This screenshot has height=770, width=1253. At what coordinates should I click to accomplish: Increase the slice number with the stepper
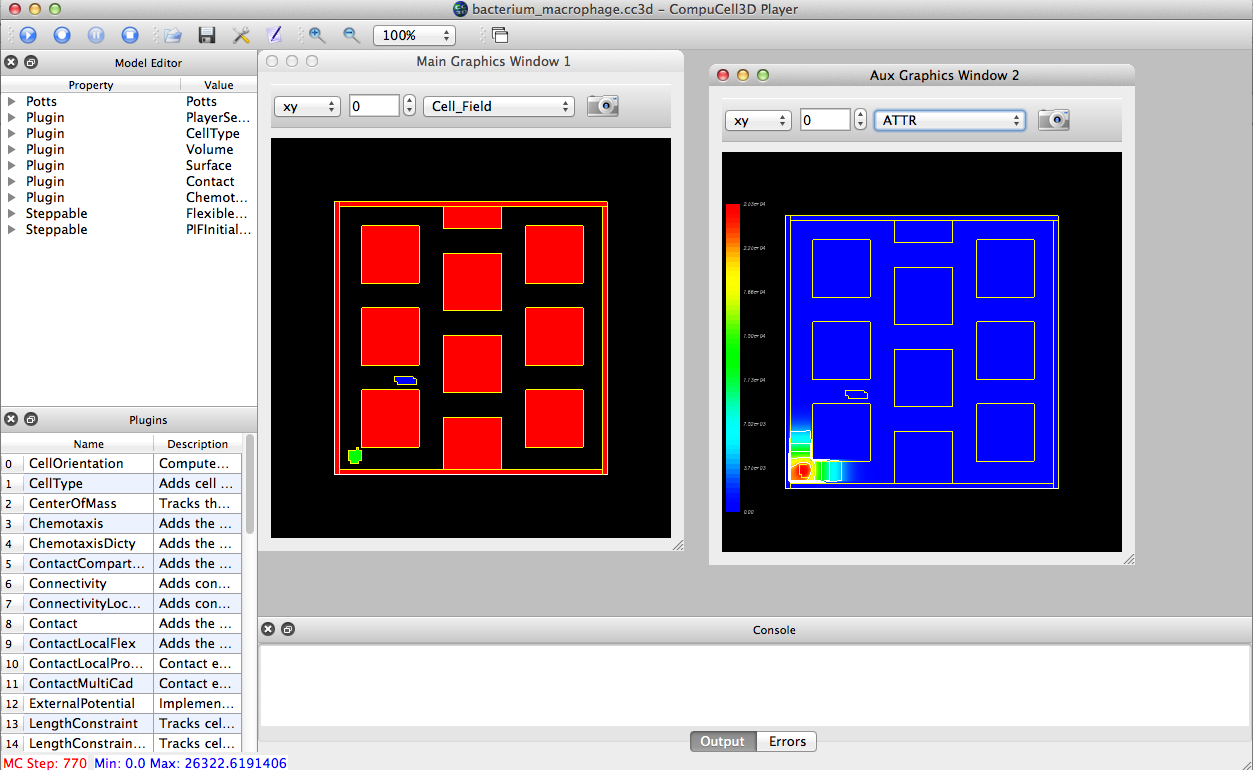click(408, 100)
